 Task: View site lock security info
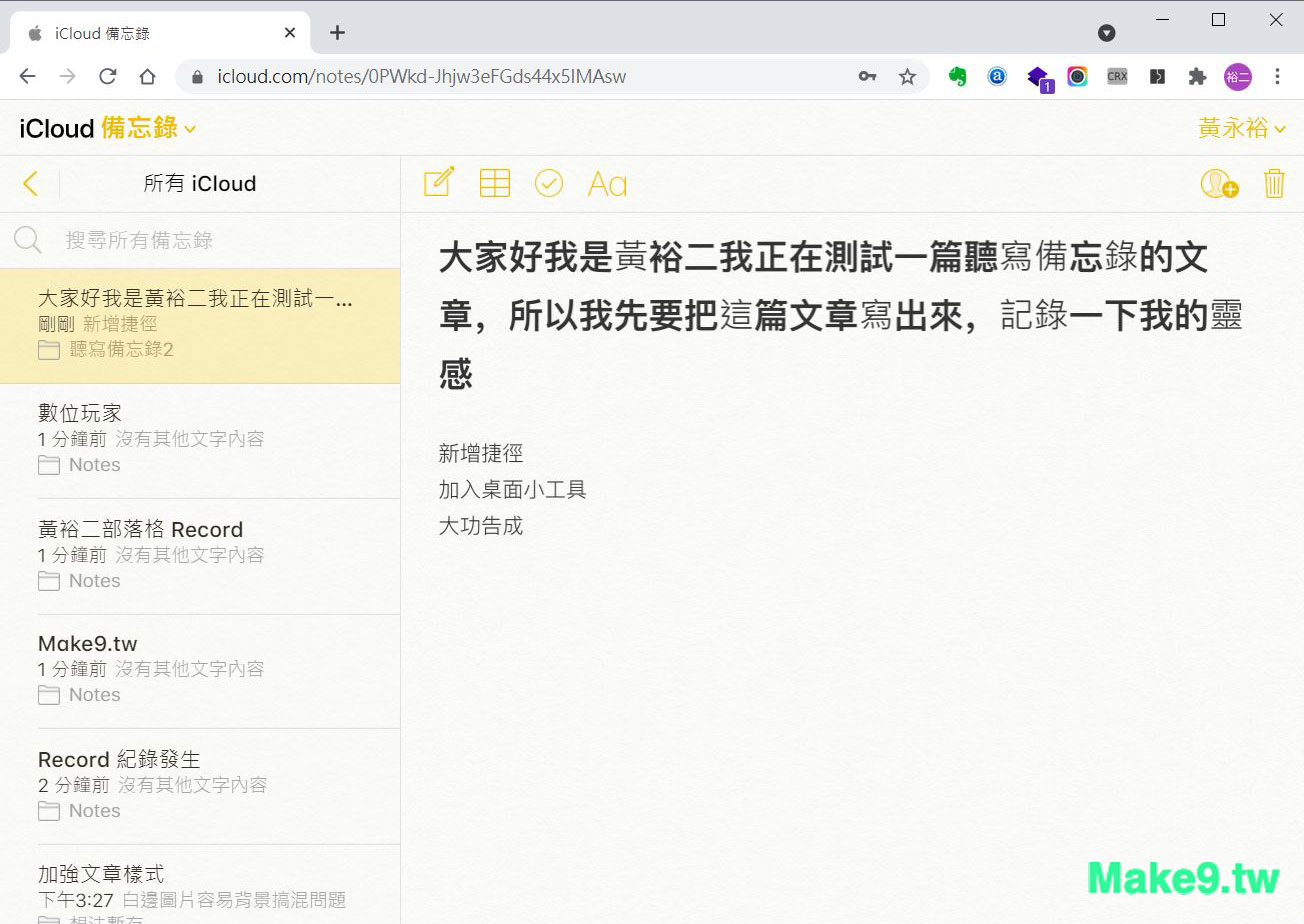197,76
